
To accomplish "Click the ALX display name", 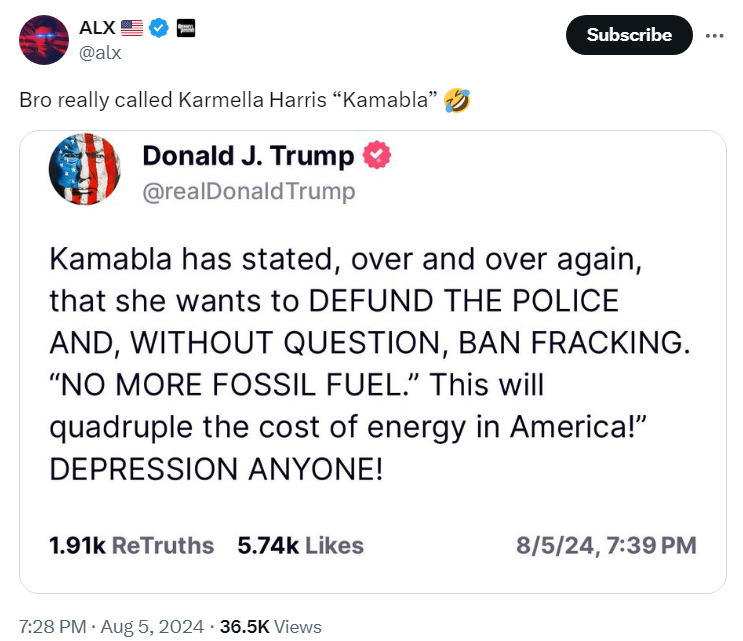I will tap(97, 28).
